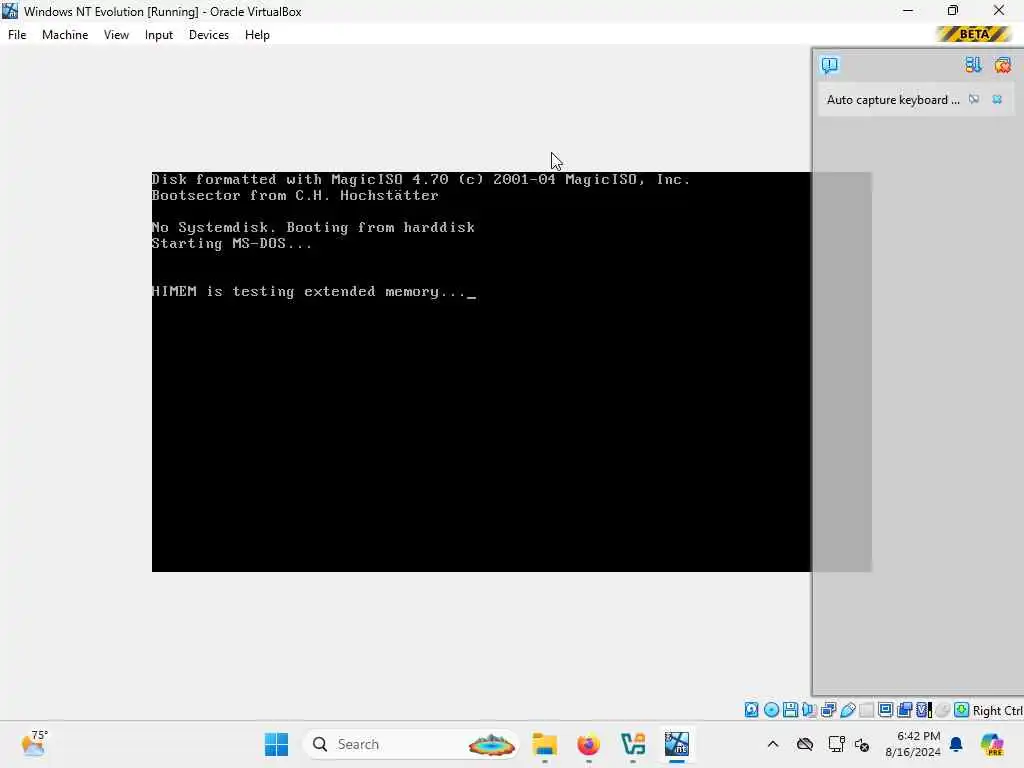Toggle the notification center speech-bubble icon

coord(830,65)
